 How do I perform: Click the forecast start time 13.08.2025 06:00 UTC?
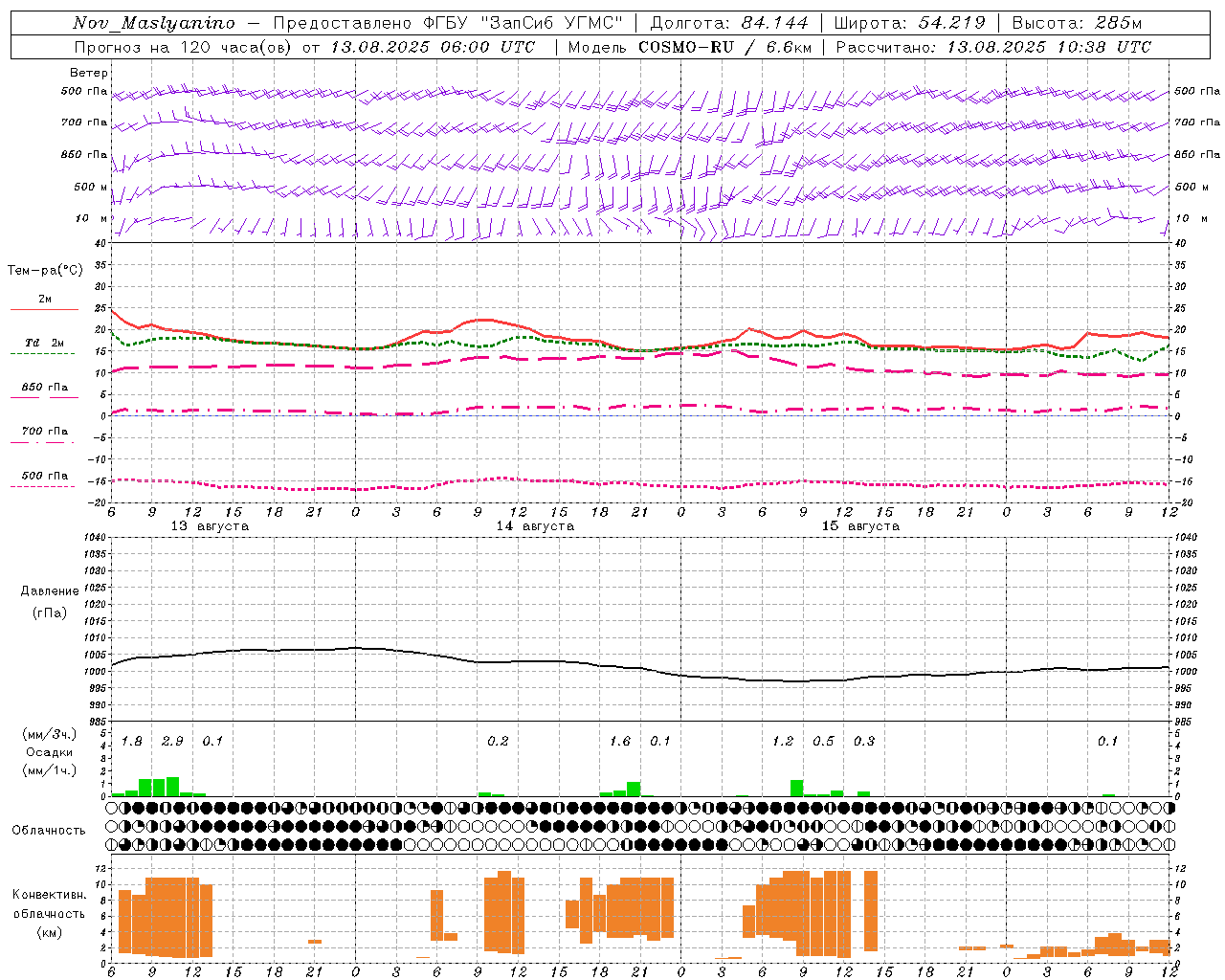pyautogui.click(x=433, y=47)
